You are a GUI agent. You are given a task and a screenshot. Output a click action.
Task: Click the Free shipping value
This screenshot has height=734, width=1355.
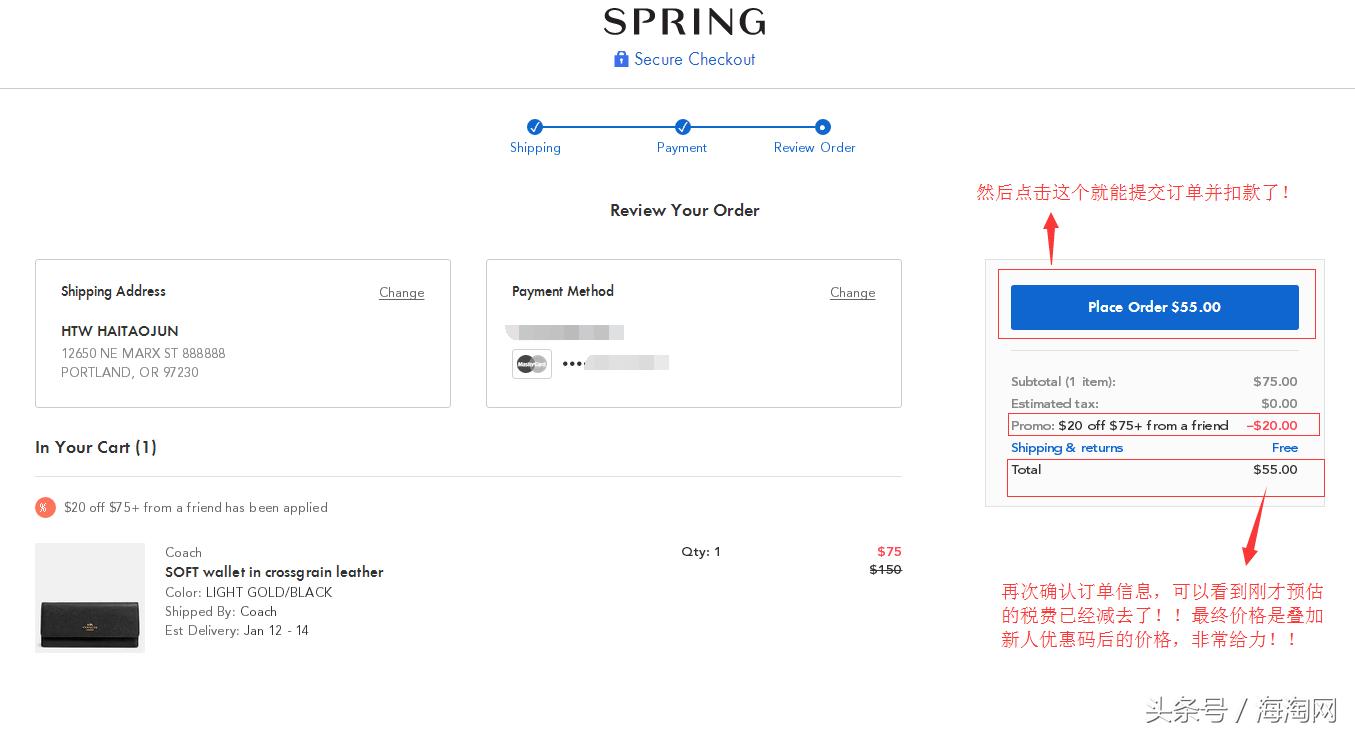[x=1285, y=448]
